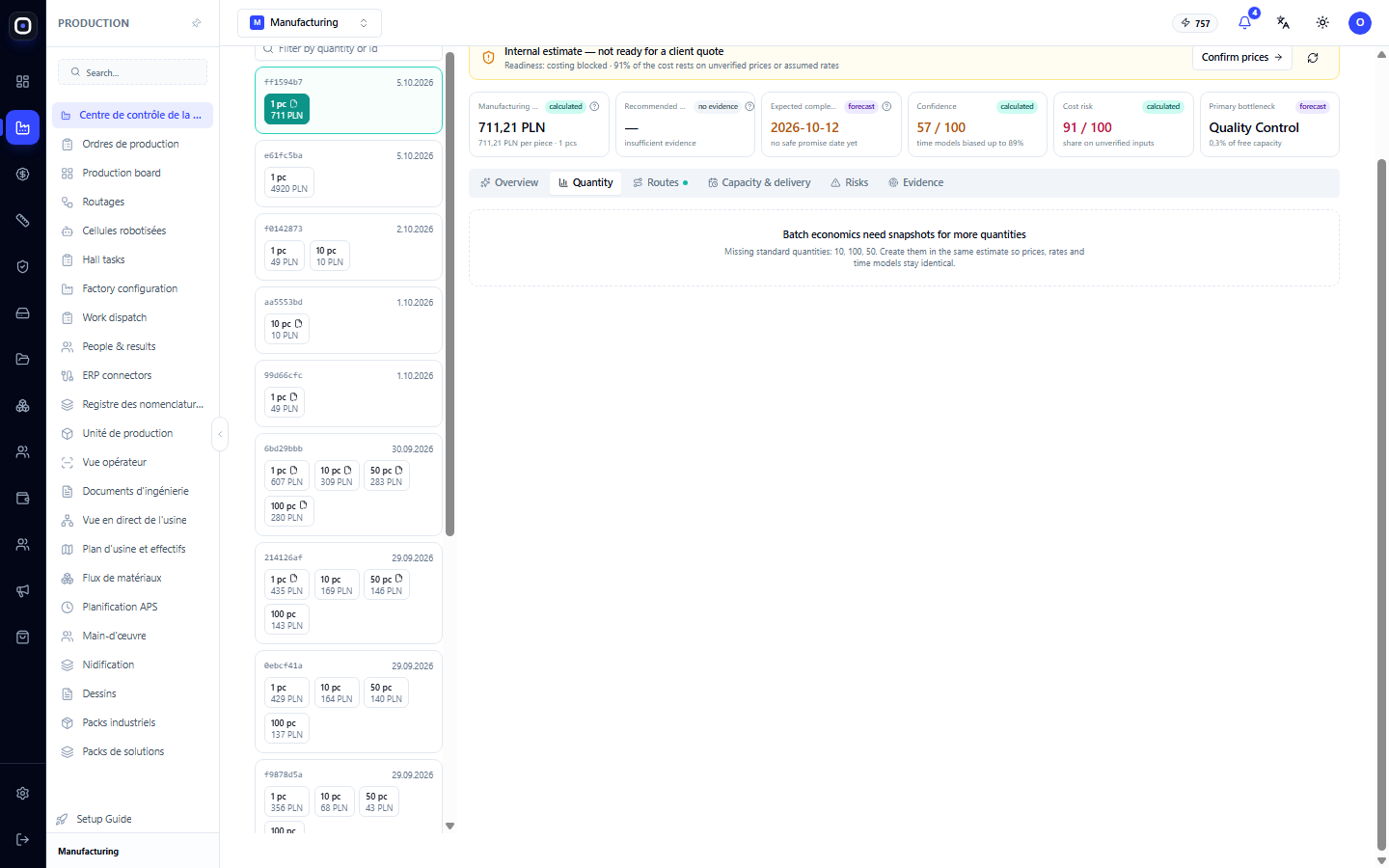Open the notifications bell
1389x868 pixels.
[x=1244, y=22]
